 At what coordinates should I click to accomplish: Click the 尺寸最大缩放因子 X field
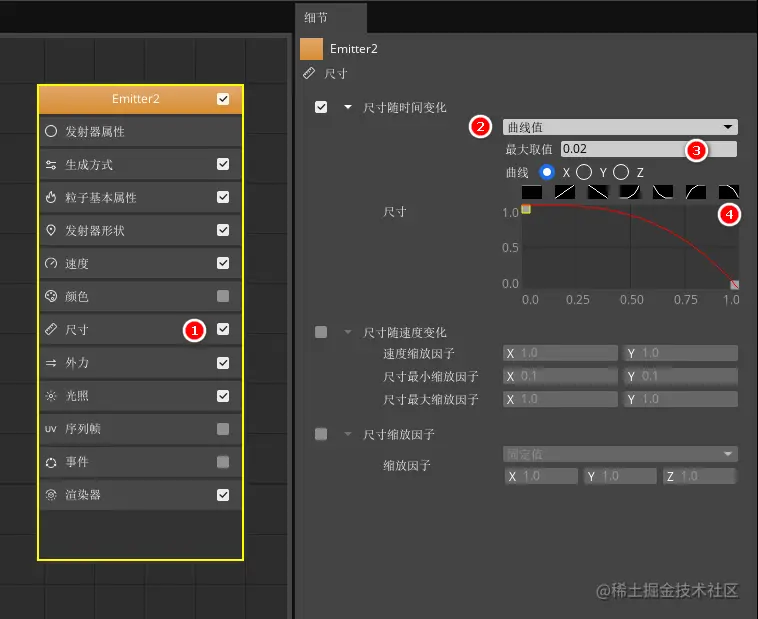coord(560,399)
